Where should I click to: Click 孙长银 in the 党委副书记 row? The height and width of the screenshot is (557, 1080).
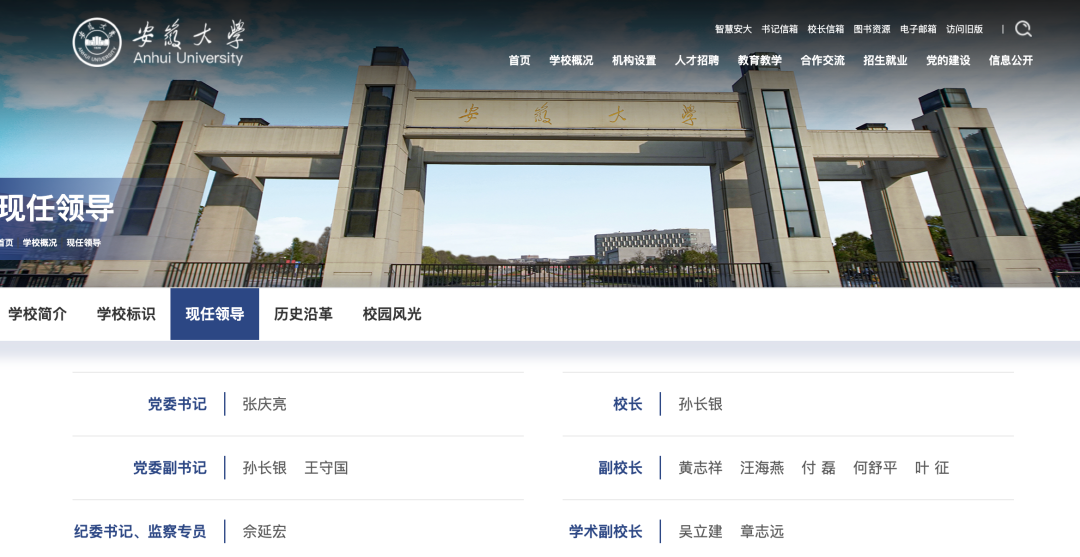264,468
